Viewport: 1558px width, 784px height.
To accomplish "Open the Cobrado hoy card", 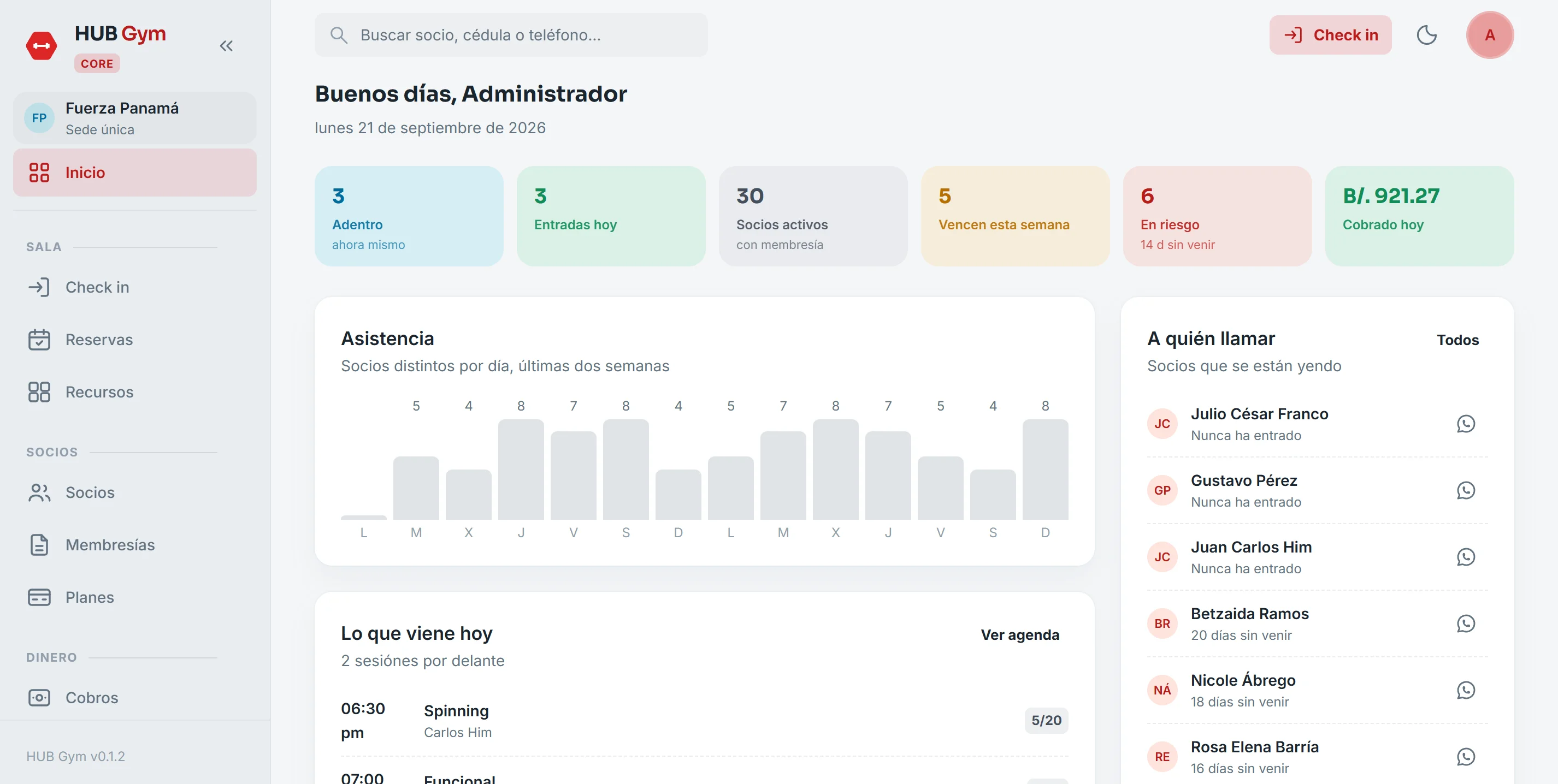I will click(x=1419, y=216).
